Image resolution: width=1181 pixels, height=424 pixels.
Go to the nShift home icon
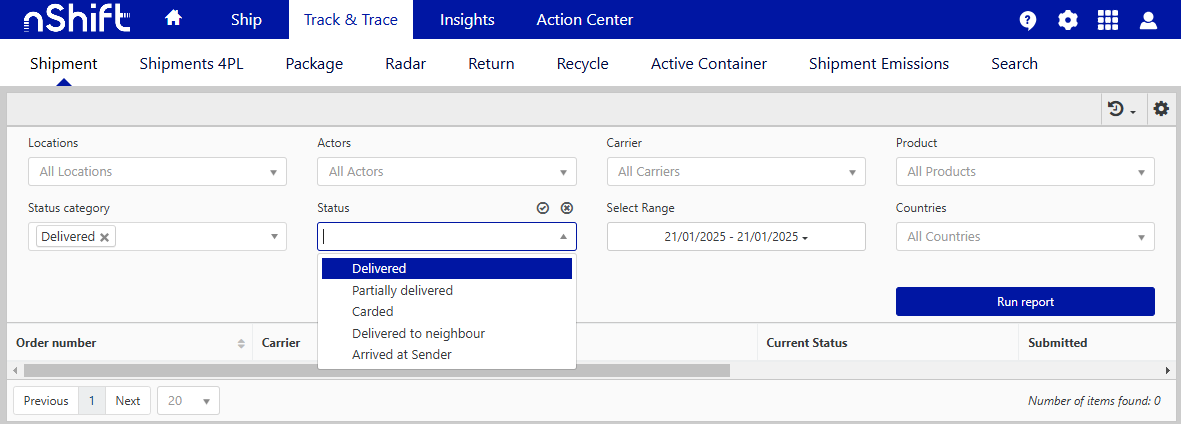[x=174, y=19]
